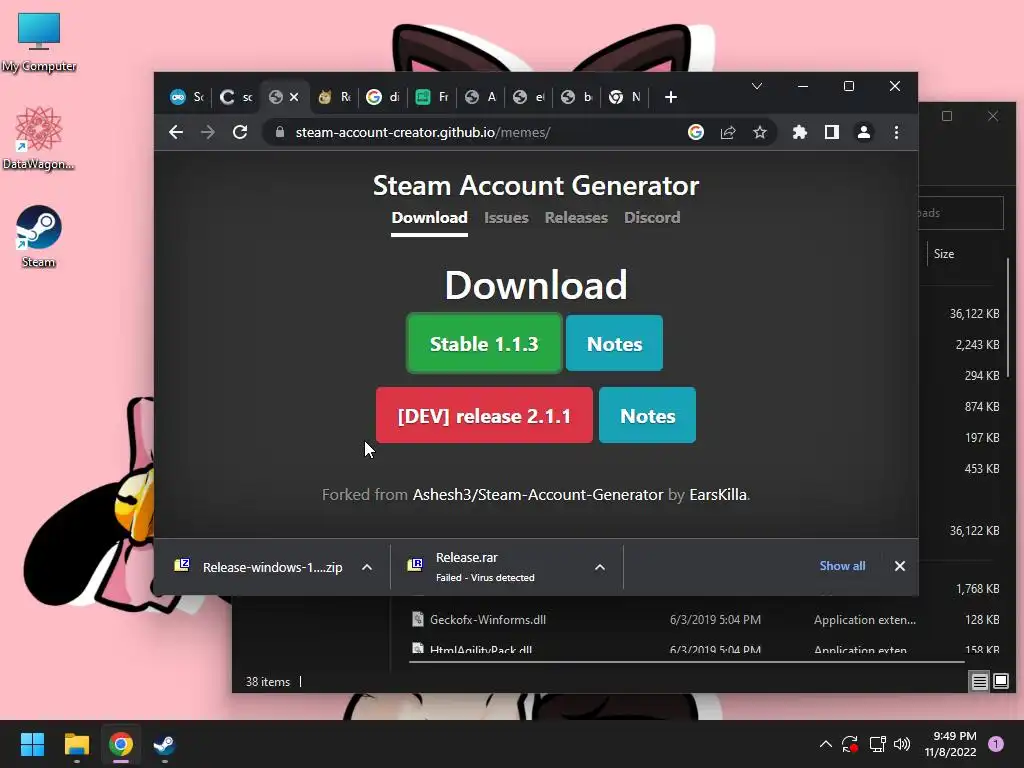Switch to the Google 'di' tab
This screenshot has width=1024, height=768.
coord(383,97)
